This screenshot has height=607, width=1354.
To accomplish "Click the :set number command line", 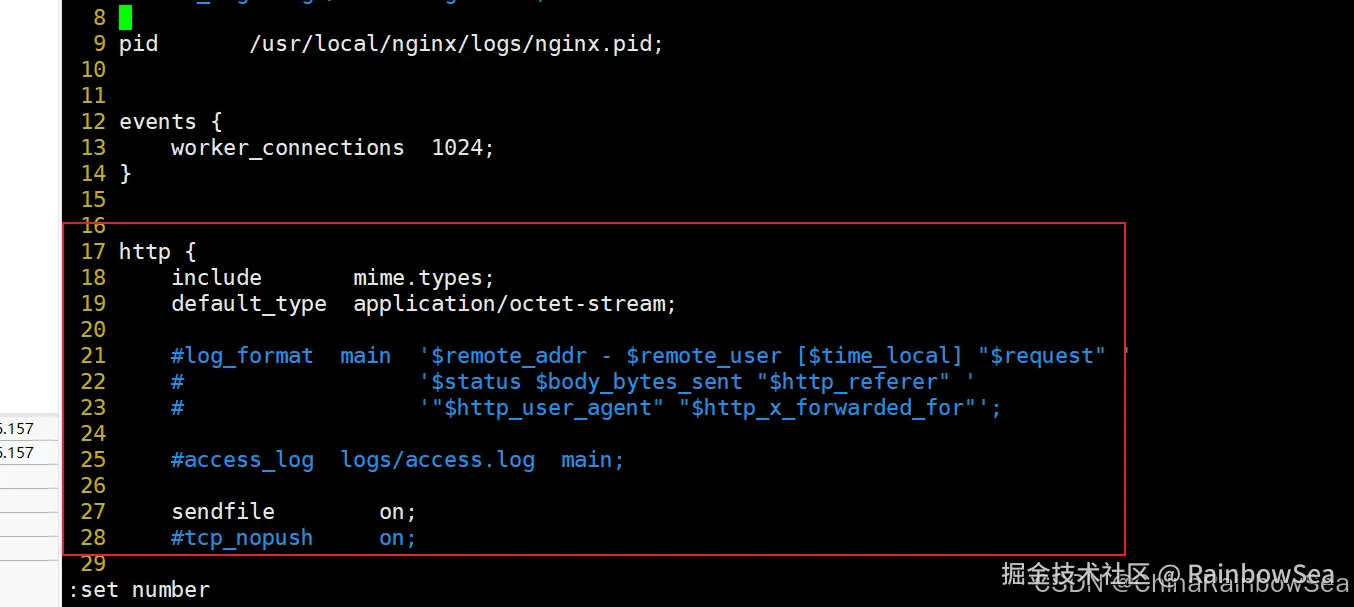I will coord(139,590).
